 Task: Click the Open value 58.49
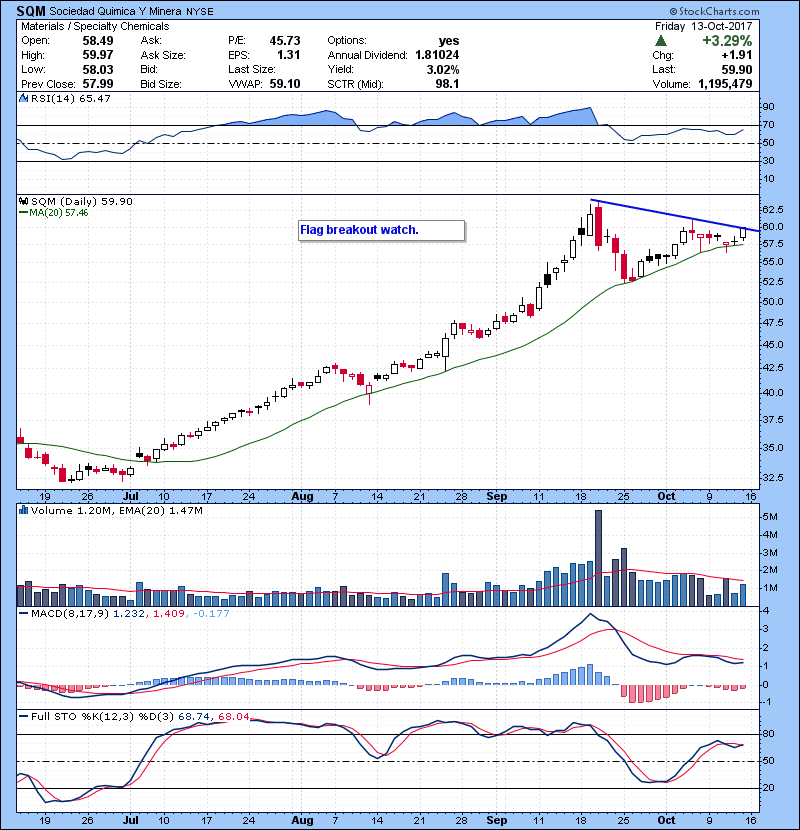click(97, 41)
